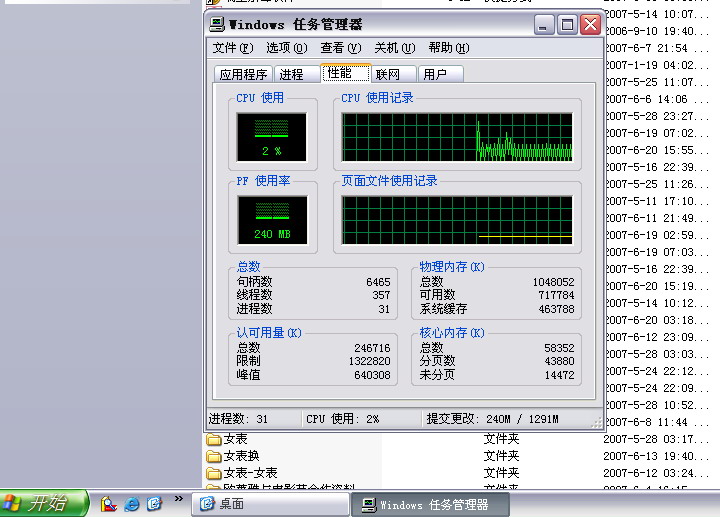Select the 女表换 folder icon

click(x=214, y=456)
